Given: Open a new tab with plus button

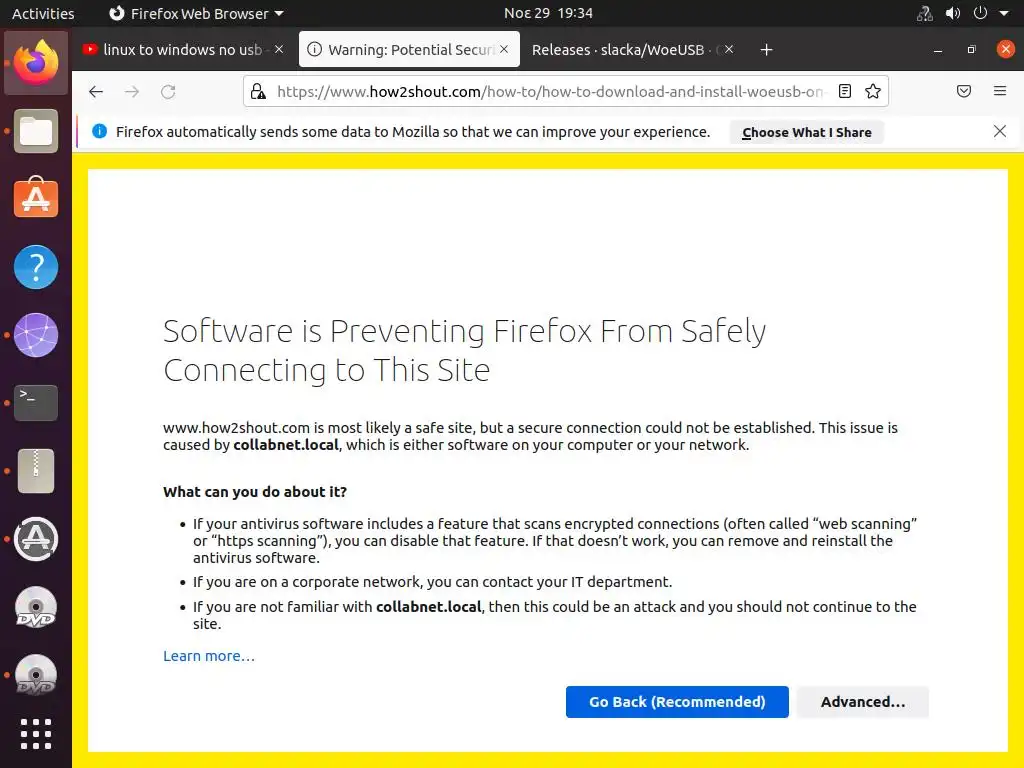Looking at the screenshot, I should click(x=766, y=50).
